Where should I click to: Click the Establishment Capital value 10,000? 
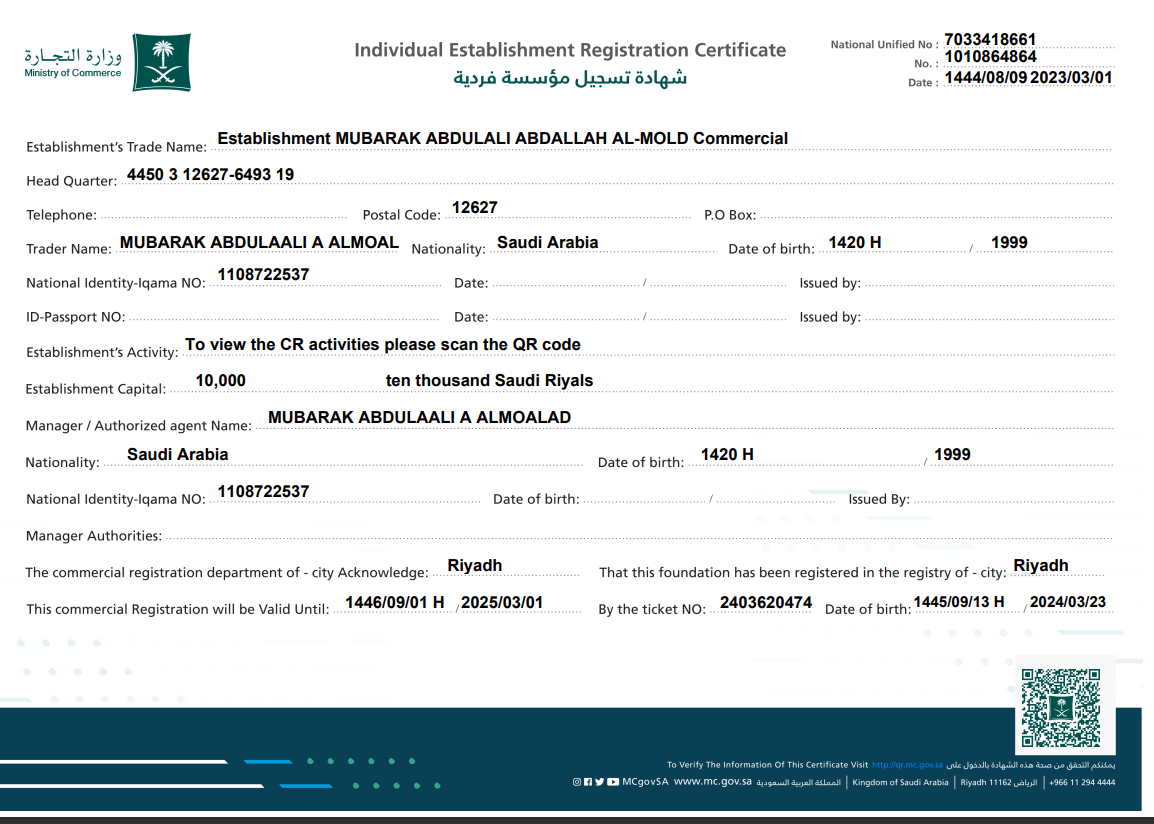[x=220, y=381]
